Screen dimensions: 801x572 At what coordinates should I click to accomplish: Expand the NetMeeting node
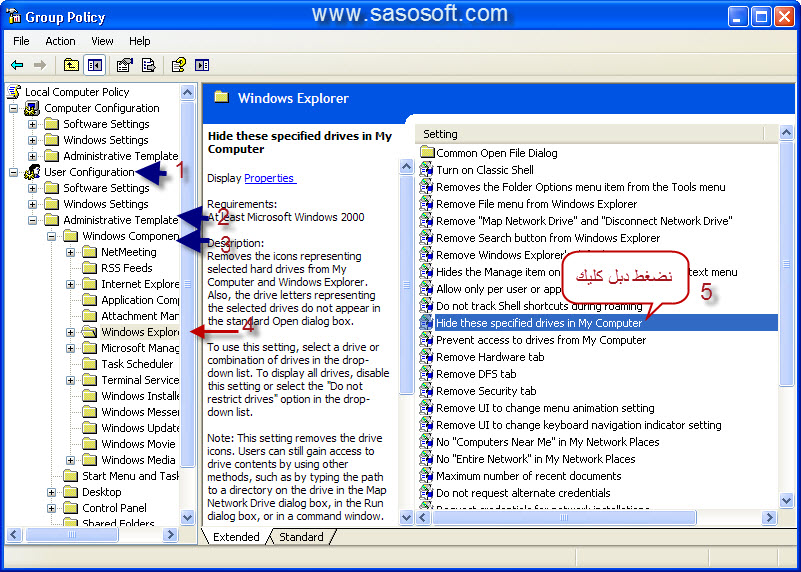coord(70,252)
